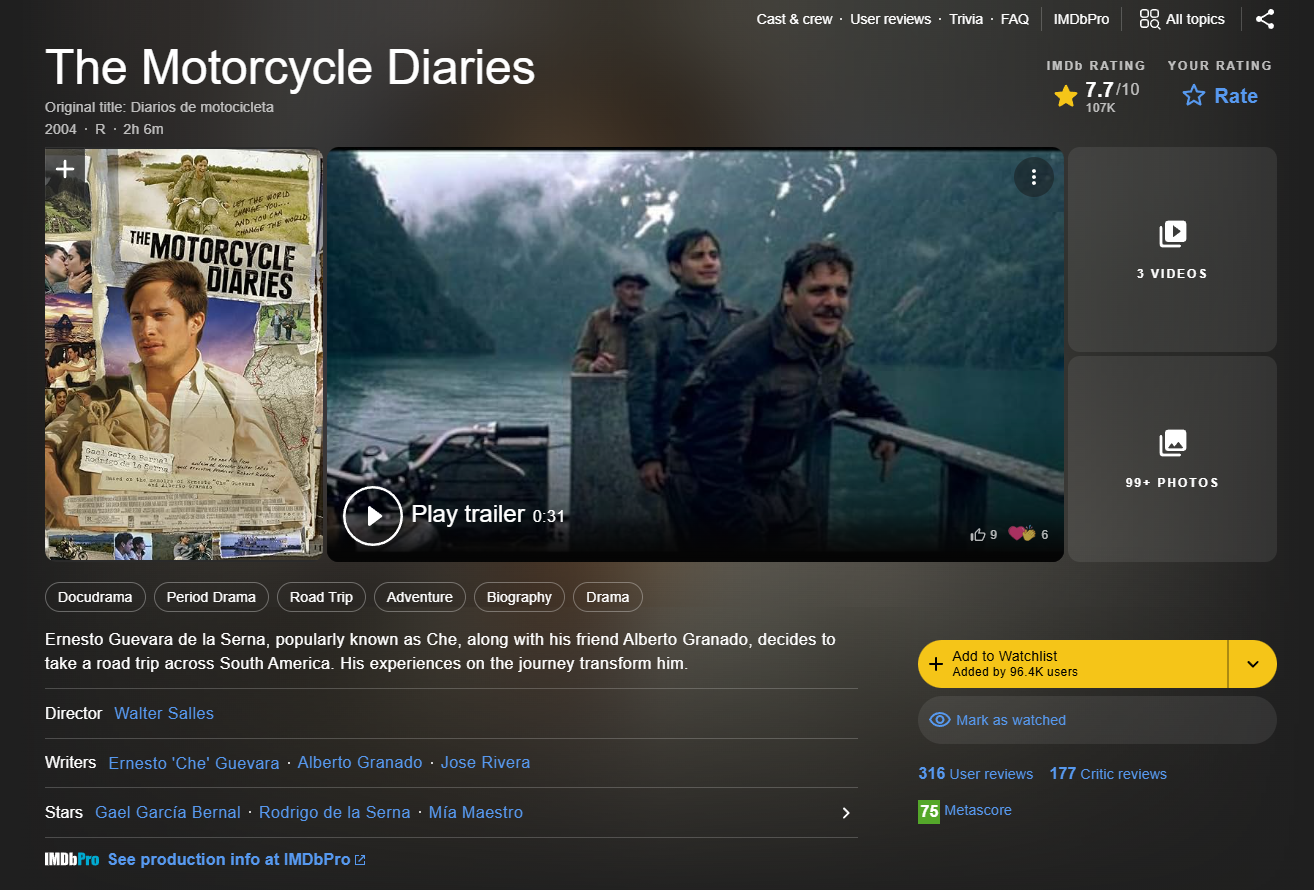Open the 75 Metascore link
Screen dimensions: 1314x890
point(965,811)
